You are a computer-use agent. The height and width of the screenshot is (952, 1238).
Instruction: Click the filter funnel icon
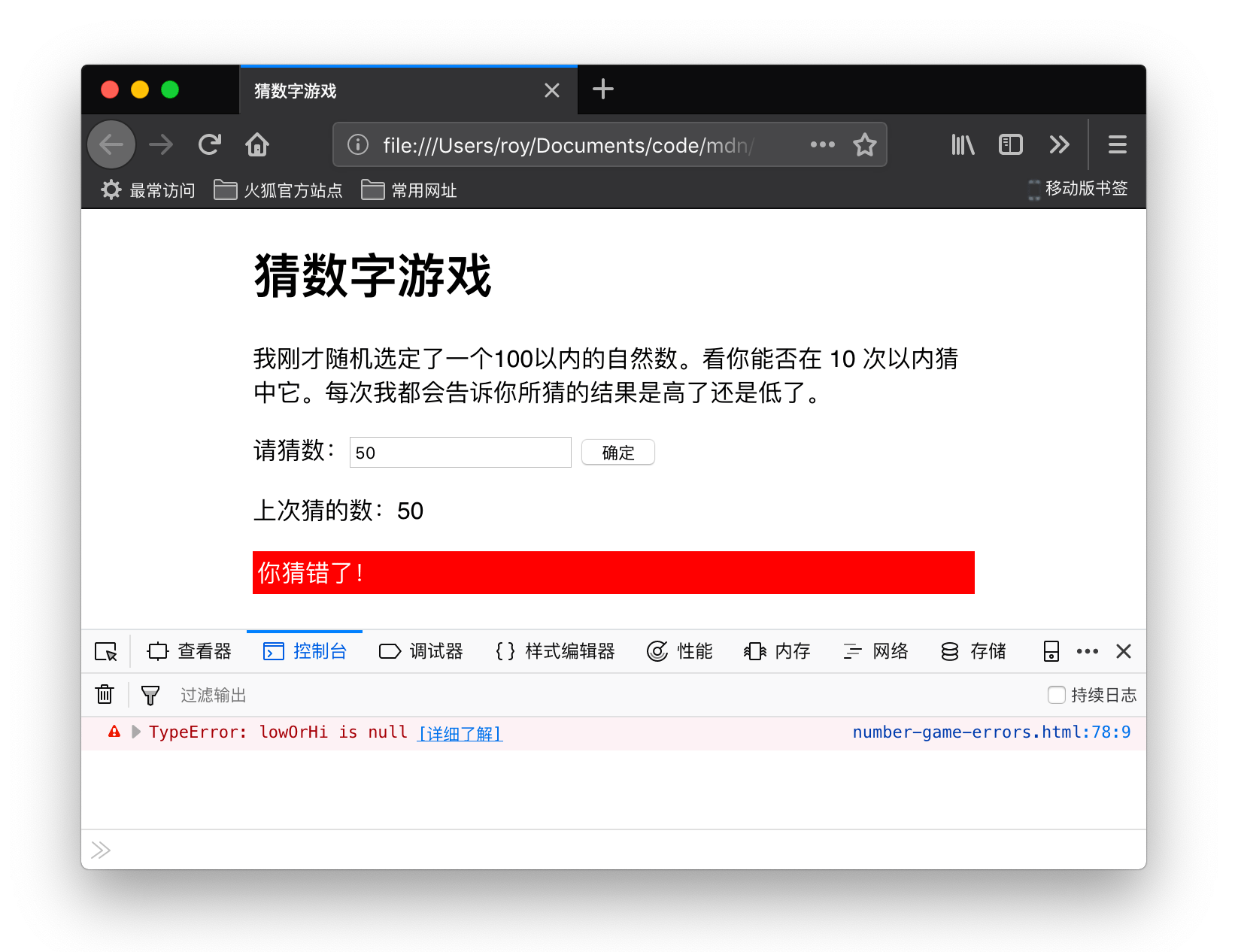point(150,695)
